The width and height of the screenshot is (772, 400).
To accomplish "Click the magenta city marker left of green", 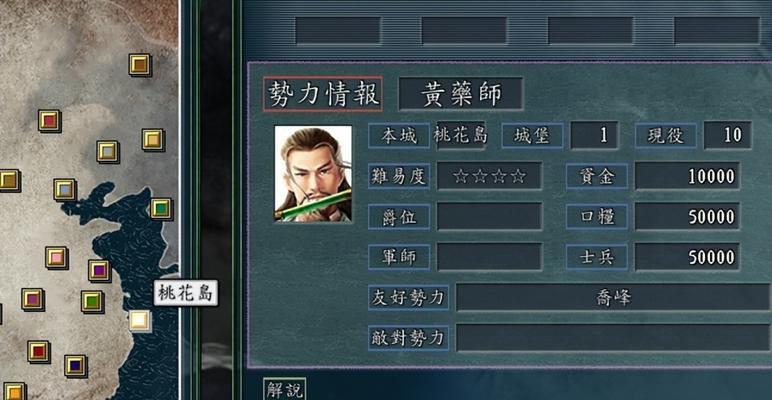I will 32,299.
